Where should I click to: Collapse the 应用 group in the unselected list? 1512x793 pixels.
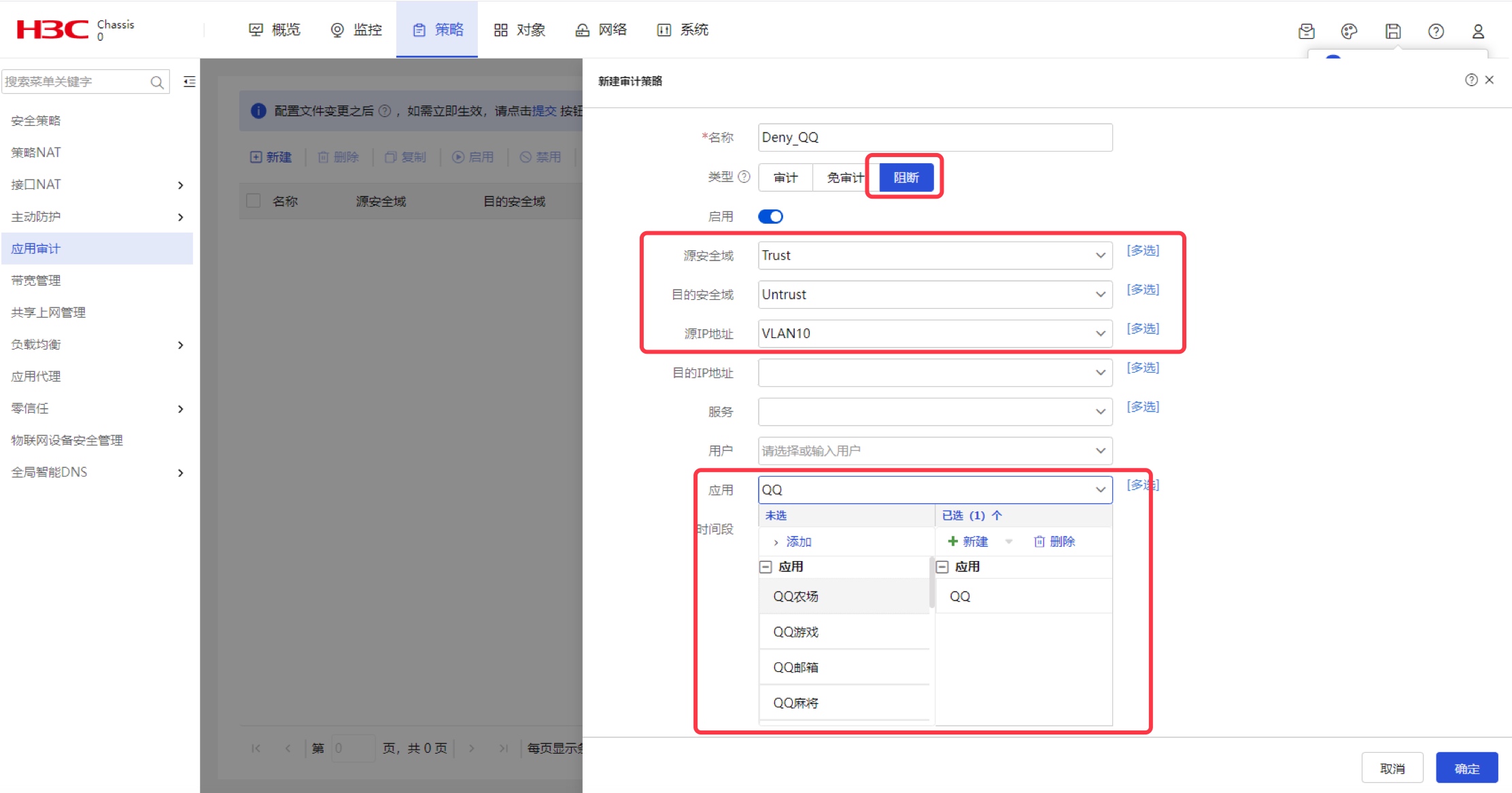click(x=766, y=567)
